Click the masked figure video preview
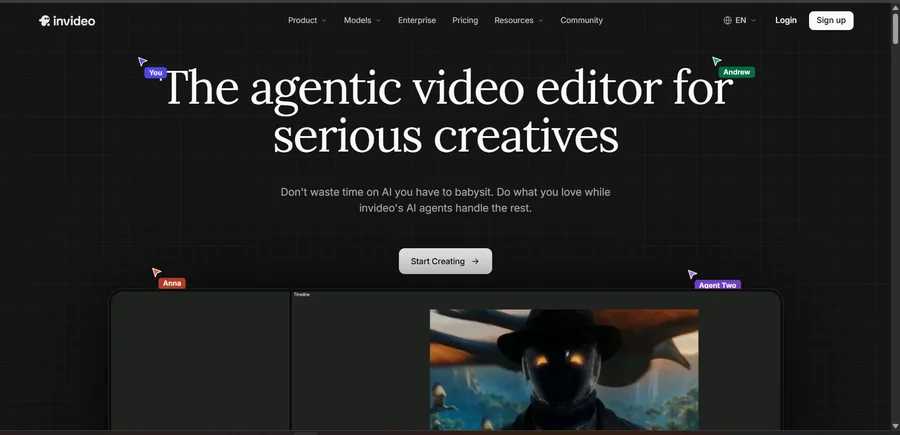Screen dimensions: 900x435 pyautogui.click(x=564, y=370)
